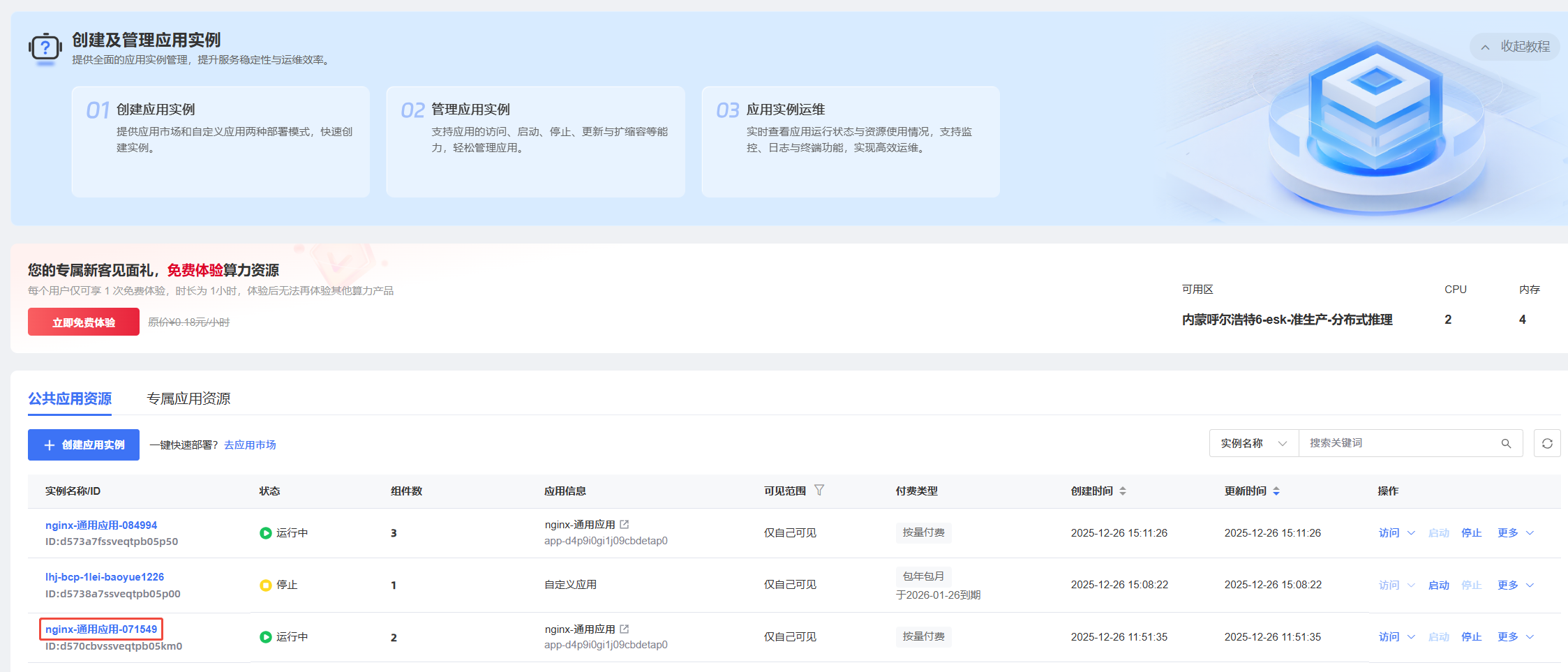Sort by update time column arrows
The width and height of the screenshot is (1568, 672).
[x=1276, y=491]
